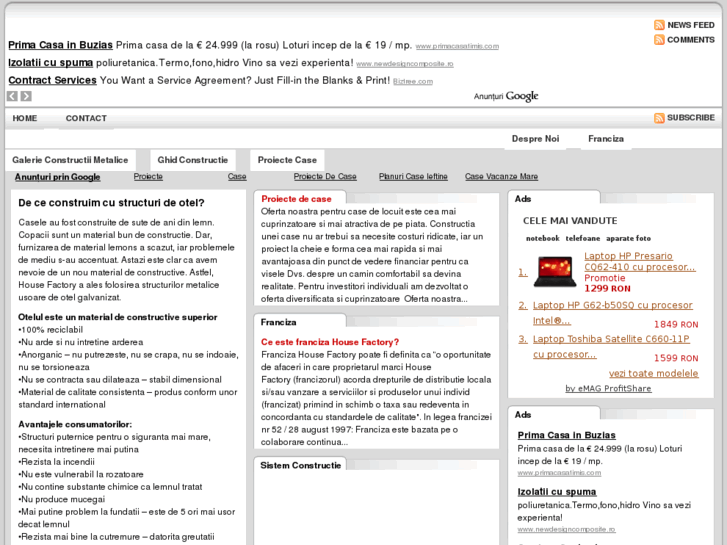The width and height of the screenshot is (727, 545).
Task: Open the HOME menu item
Action: pyautogui.click(x=25, y=118)
